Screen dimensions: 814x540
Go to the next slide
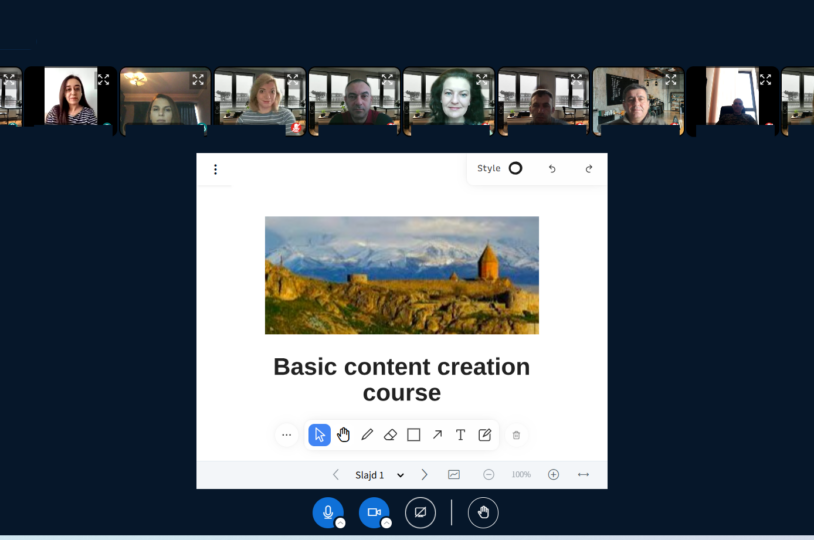pos(424,475)
